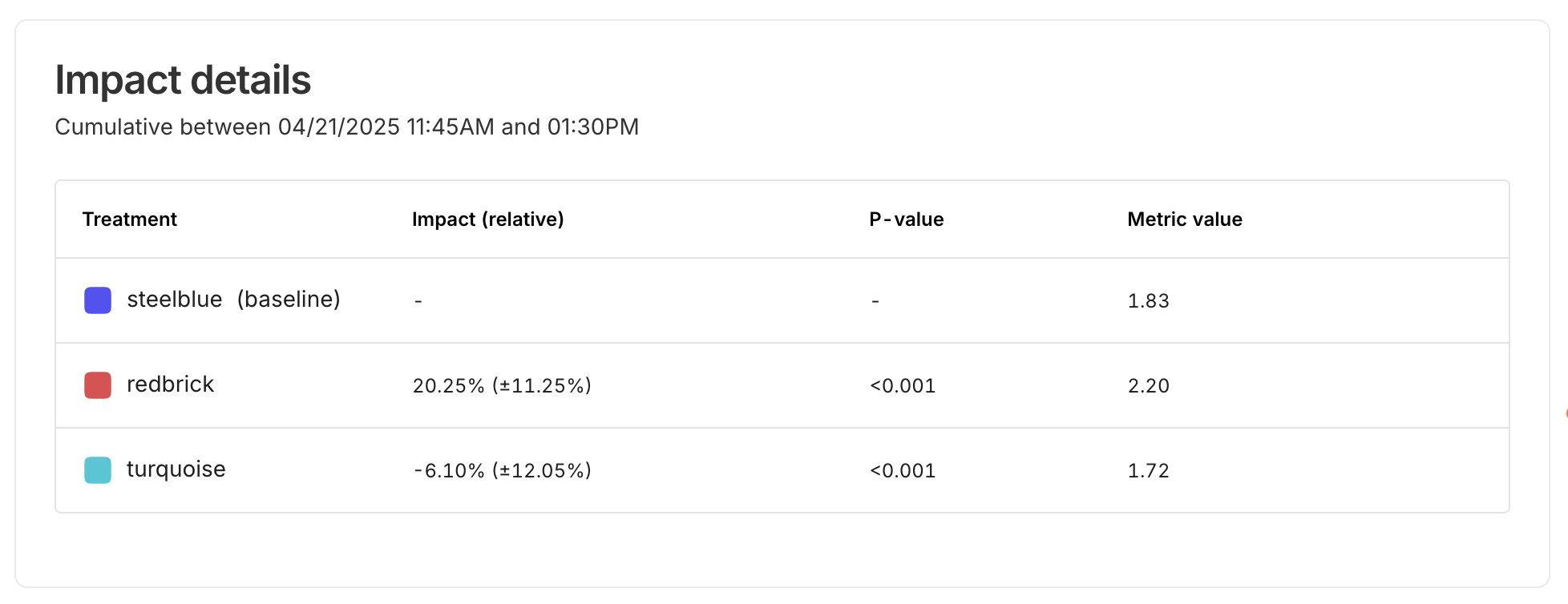Click the cumulative date range subtitle
This screenshot has width=1568, height=604.
346,127
